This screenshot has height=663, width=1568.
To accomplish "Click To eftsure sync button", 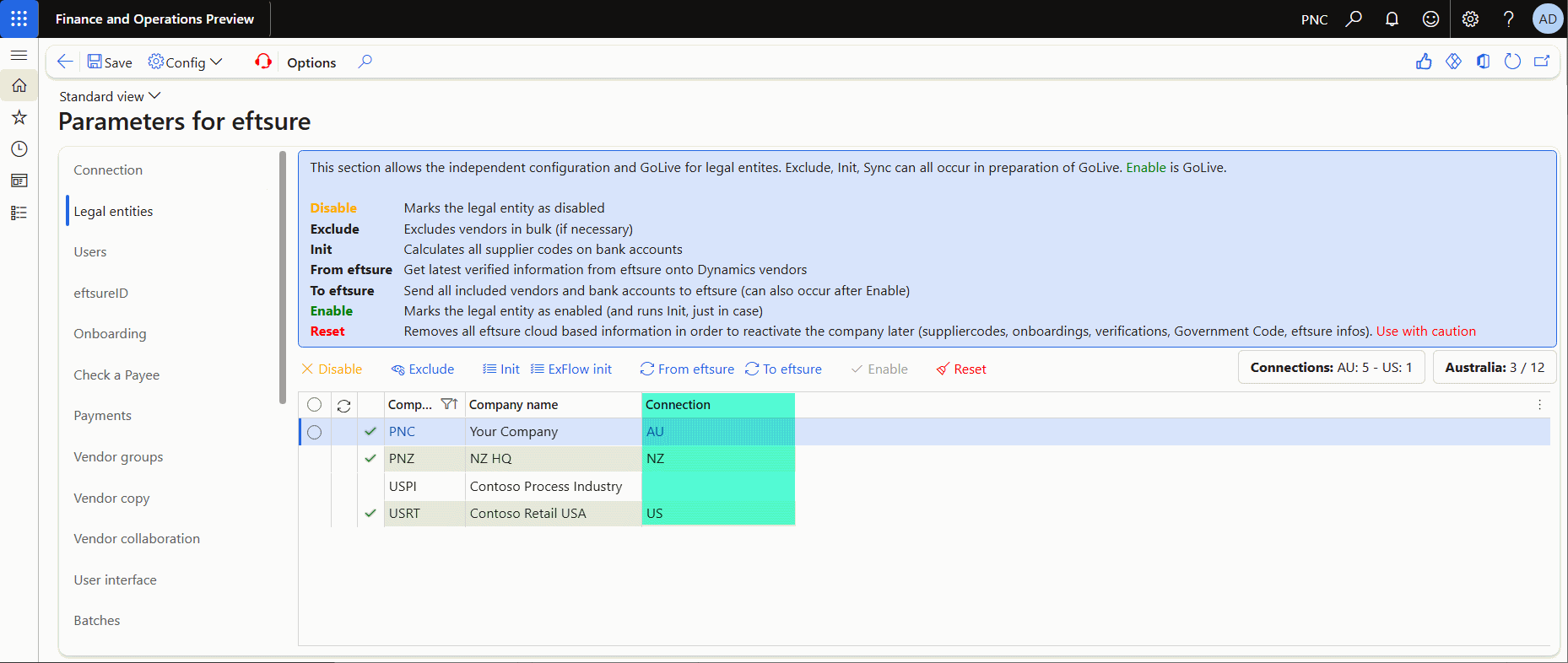I will click(783, 369).
